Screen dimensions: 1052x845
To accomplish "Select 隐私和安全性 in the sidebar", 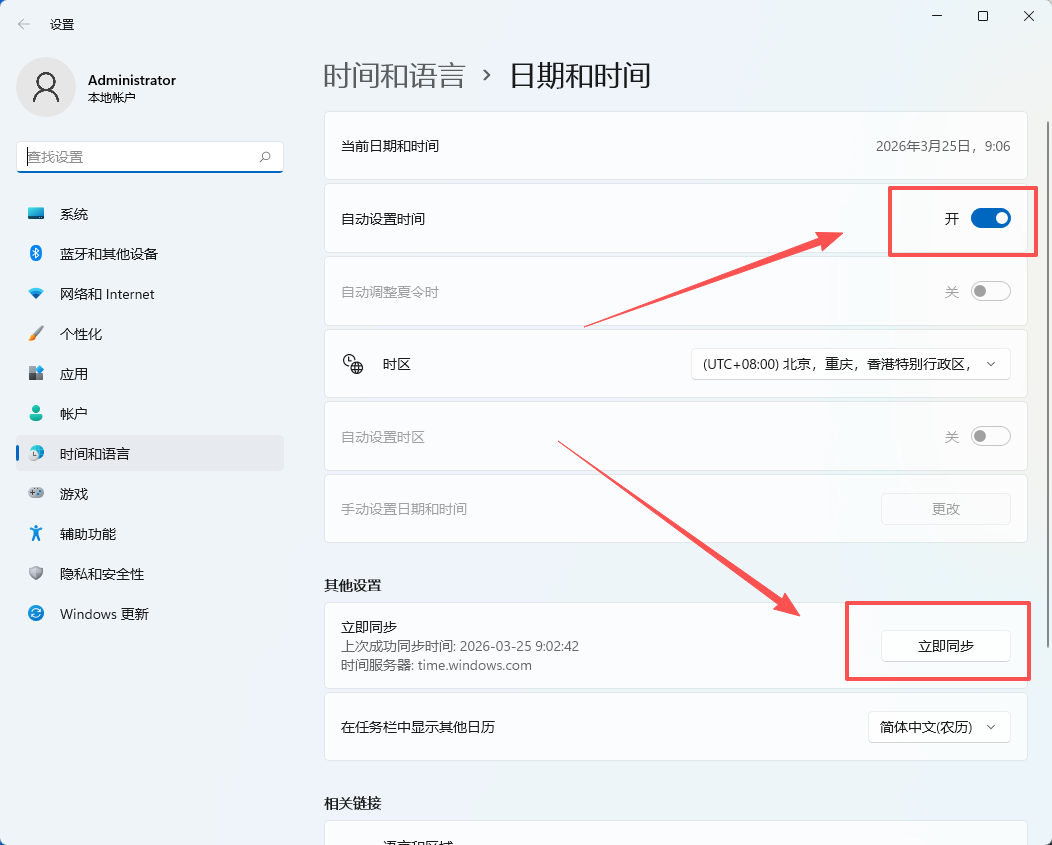I will (x=102, y=574).
